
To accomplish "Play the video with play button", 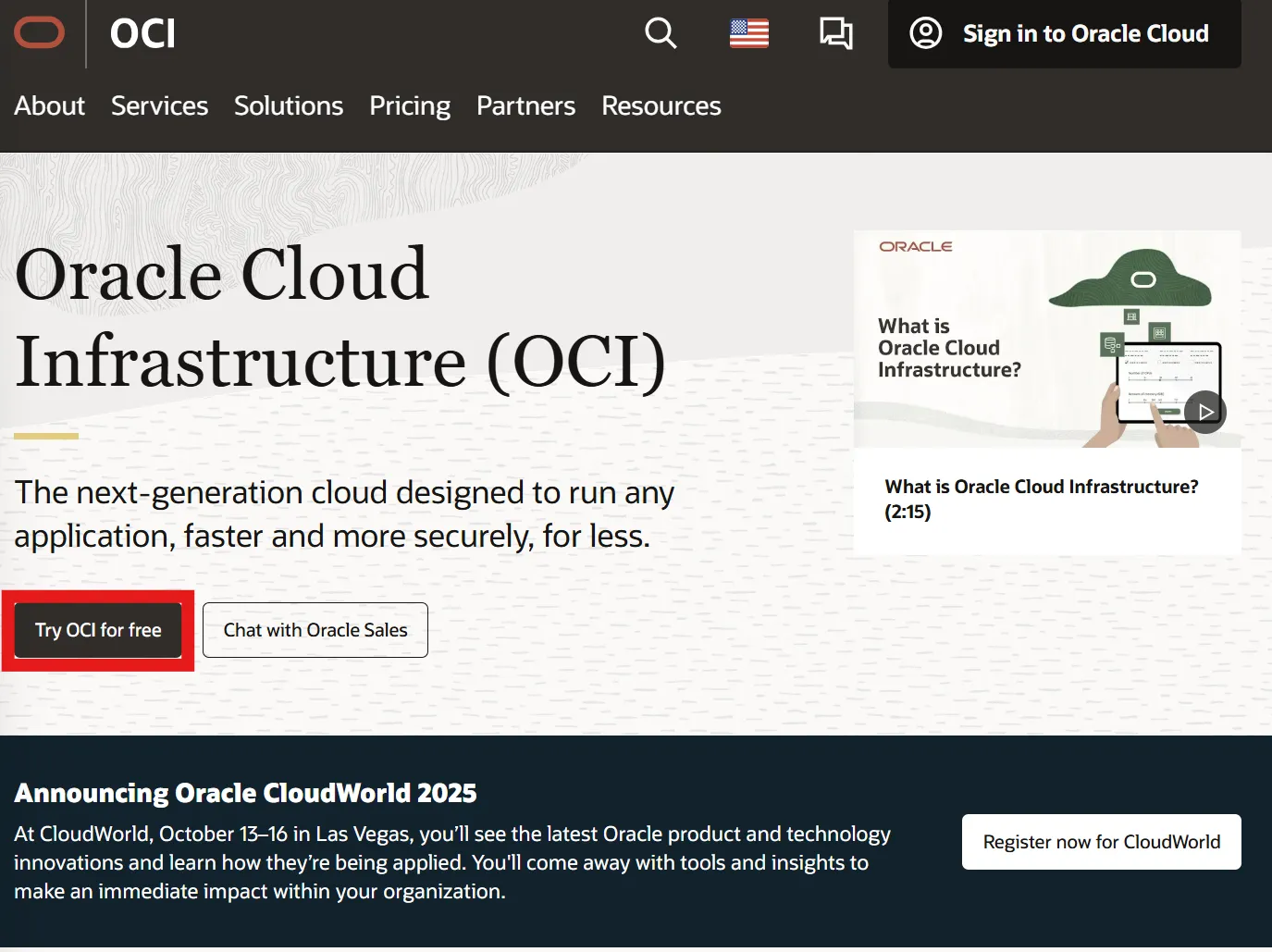I will pos(1205,412).
